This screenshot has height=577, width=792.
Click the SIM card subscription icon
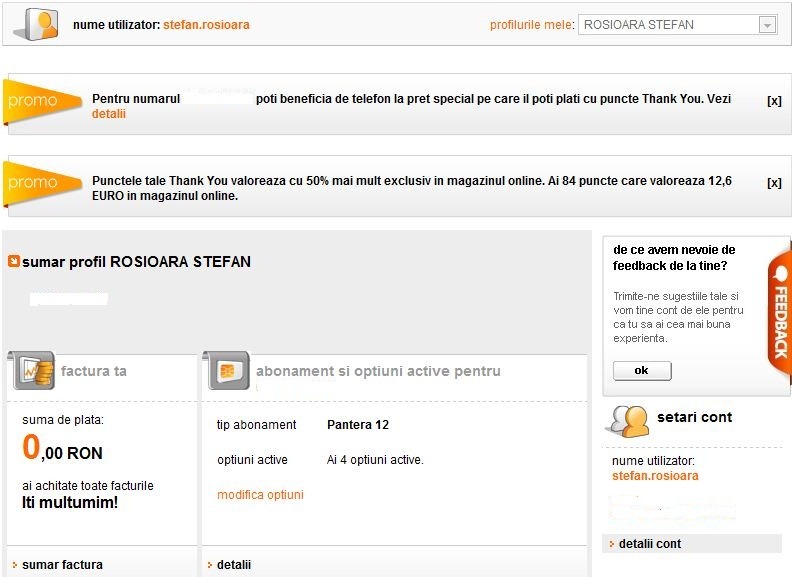tap(227, 370)
